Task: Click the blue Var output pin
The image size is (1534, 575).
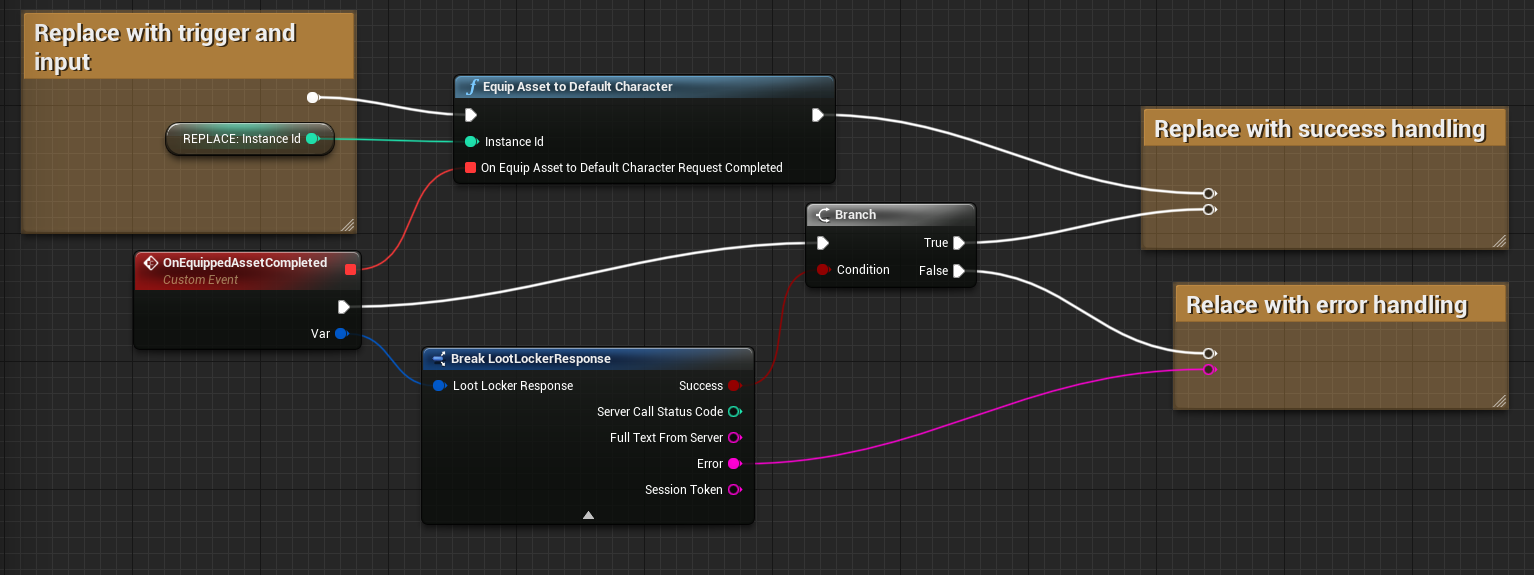Action: pos(341,334)
